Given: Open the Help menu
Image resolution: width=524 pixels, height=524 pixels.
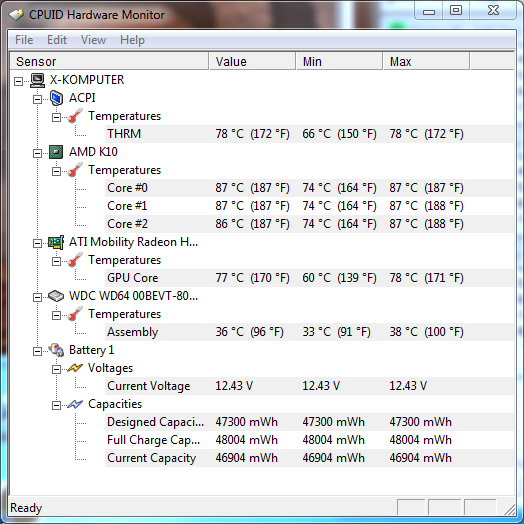Looking at the screenshot, I should pos(132,40).
